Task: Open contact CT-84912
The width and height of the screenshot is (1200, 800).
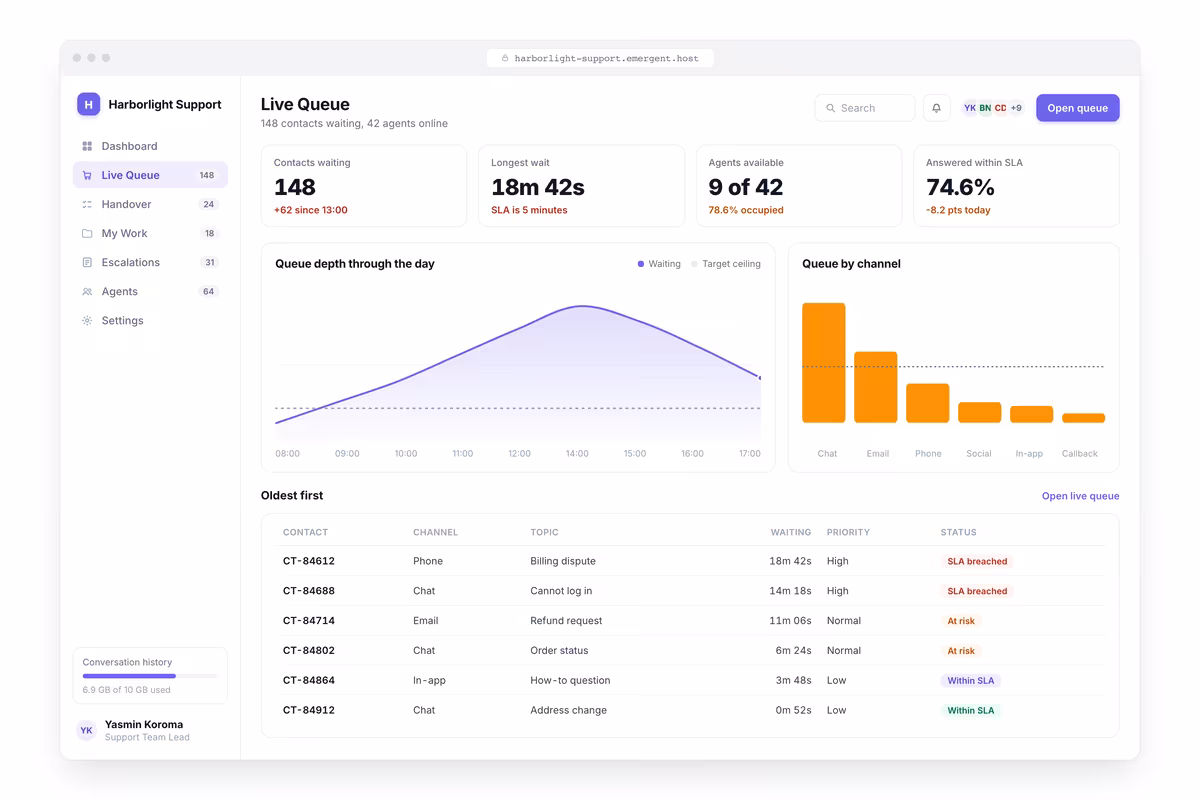Action: tap(309, 710)
